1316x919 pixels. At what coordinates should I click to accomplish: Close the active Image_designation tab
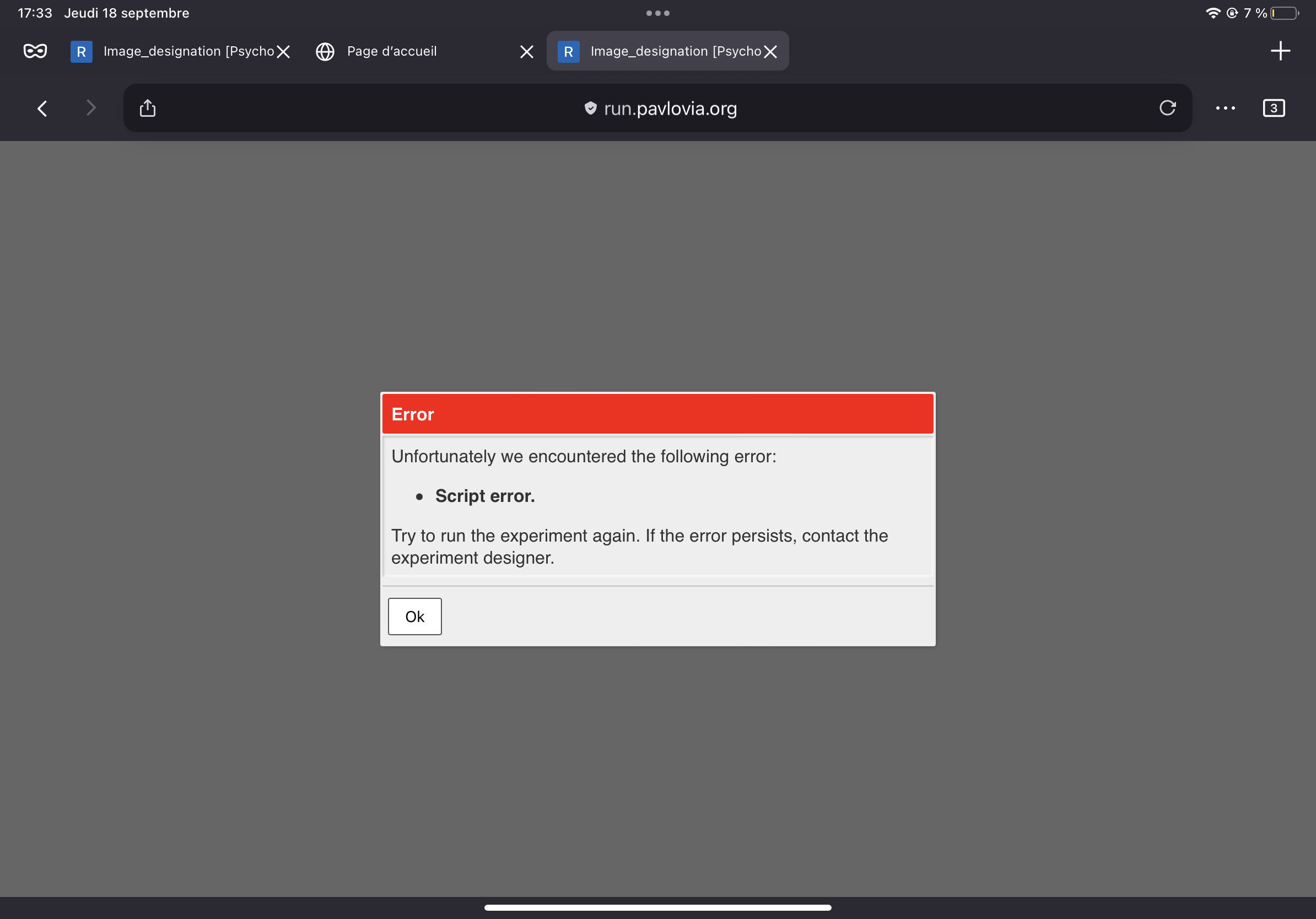[x=770, y=52]
